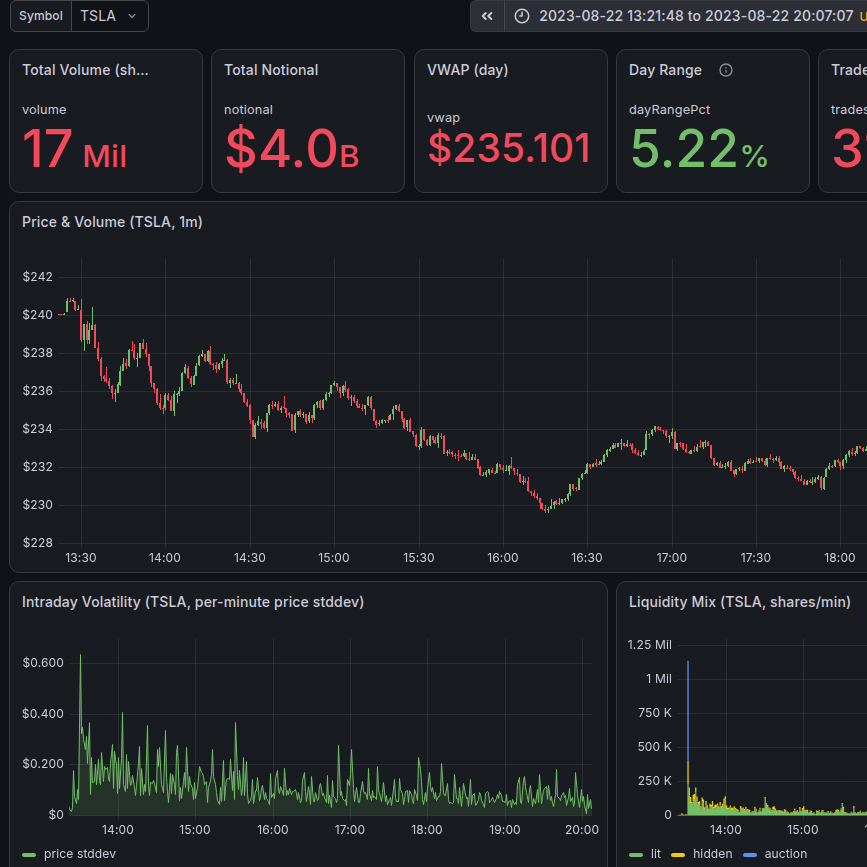Shift the time range backwards with the double-arrow button

[x=487, y=16]
